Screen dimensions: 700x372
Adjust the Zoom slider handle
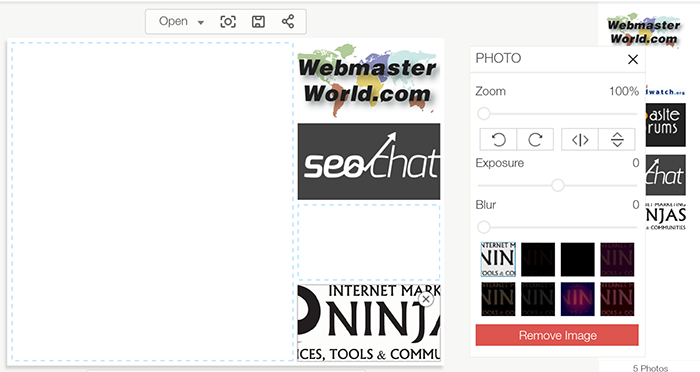coord(483,114)
